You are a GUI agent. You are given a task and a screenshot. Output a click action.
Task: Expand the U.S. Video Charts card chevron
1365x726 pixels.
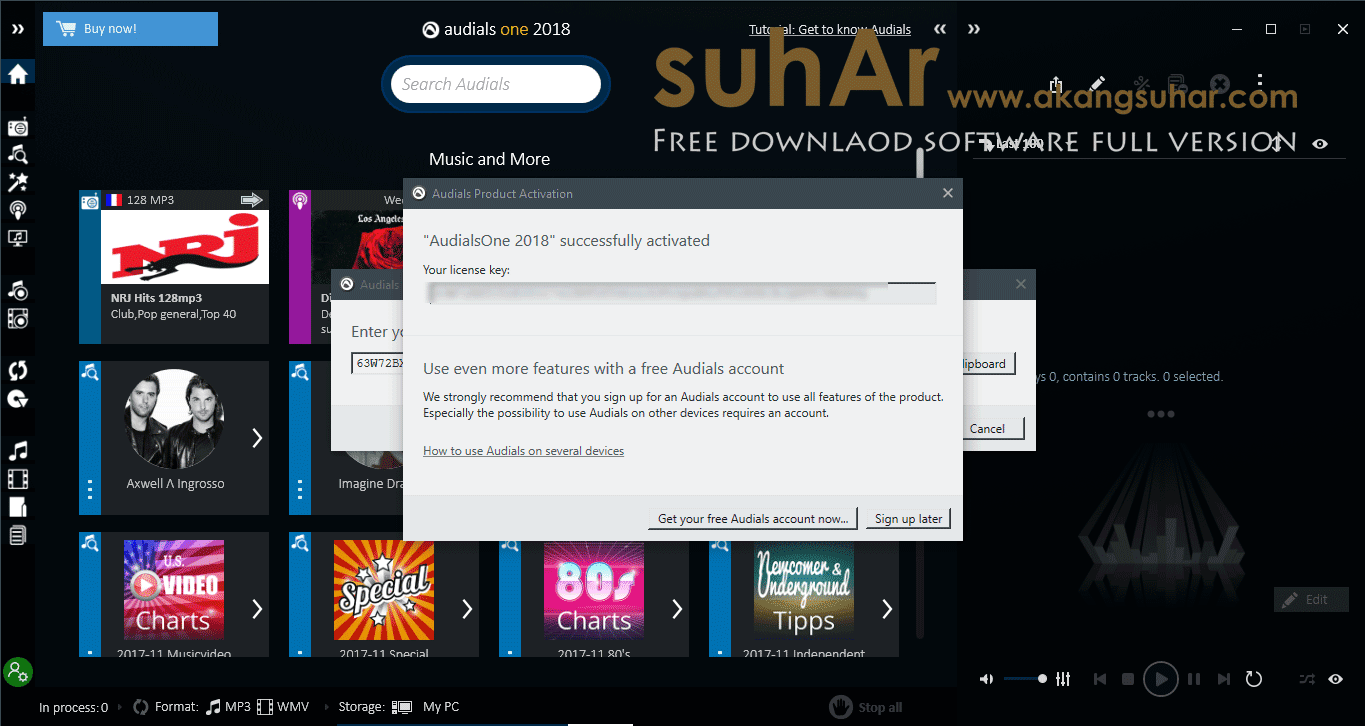point(257,608)
